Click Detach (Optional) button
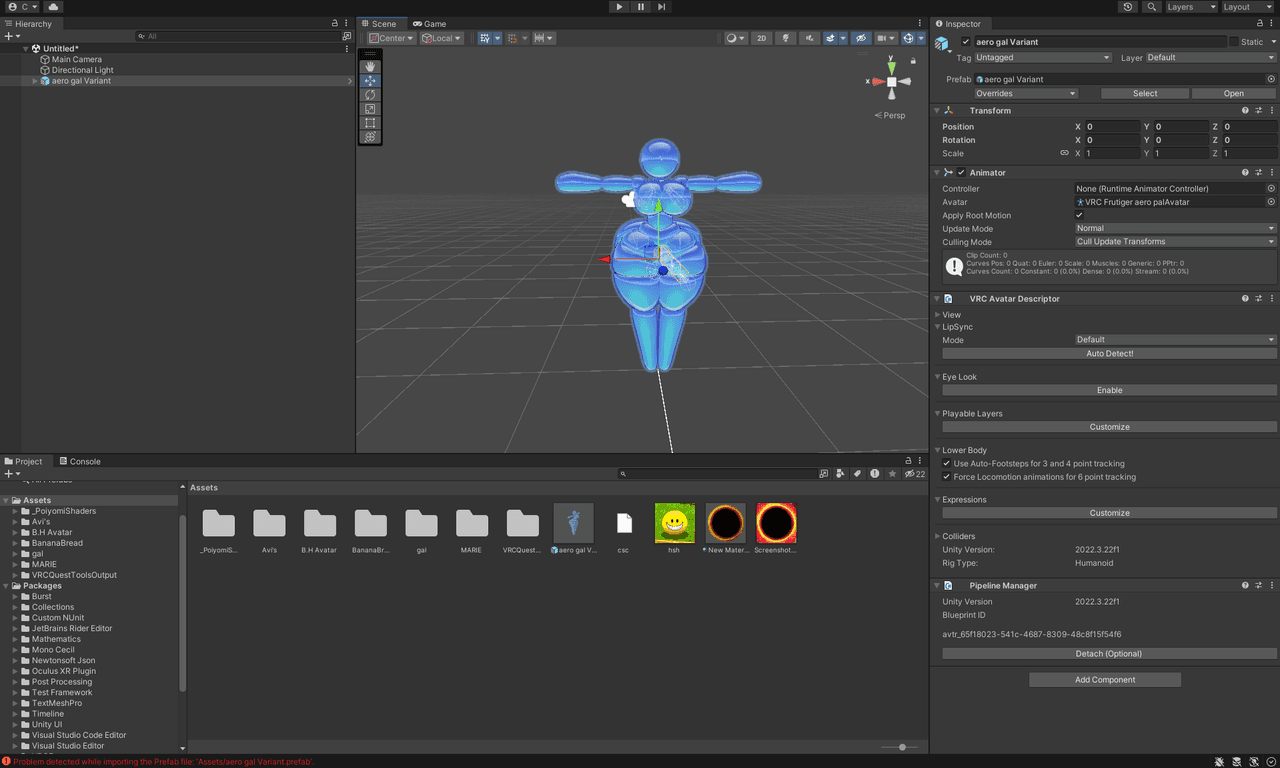Viewport: 1280px width, 768px height. [1109, 653]
